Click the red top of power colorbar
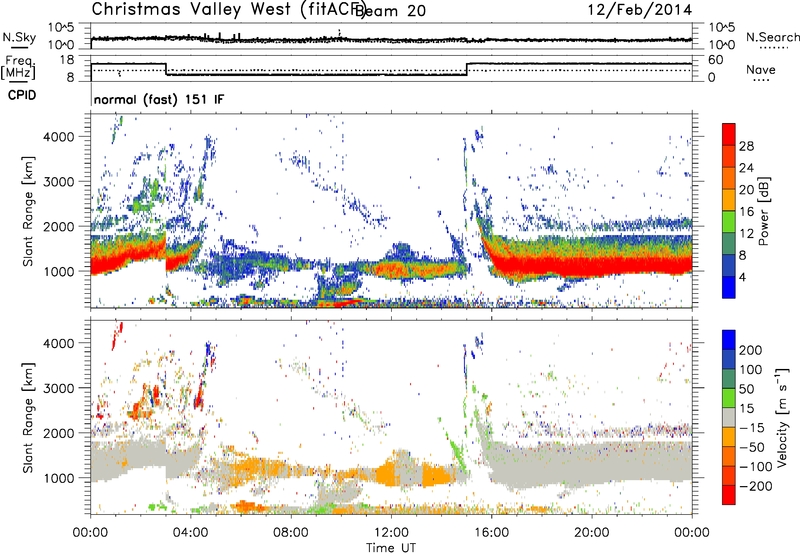800x554 pixels. [729, 134]
